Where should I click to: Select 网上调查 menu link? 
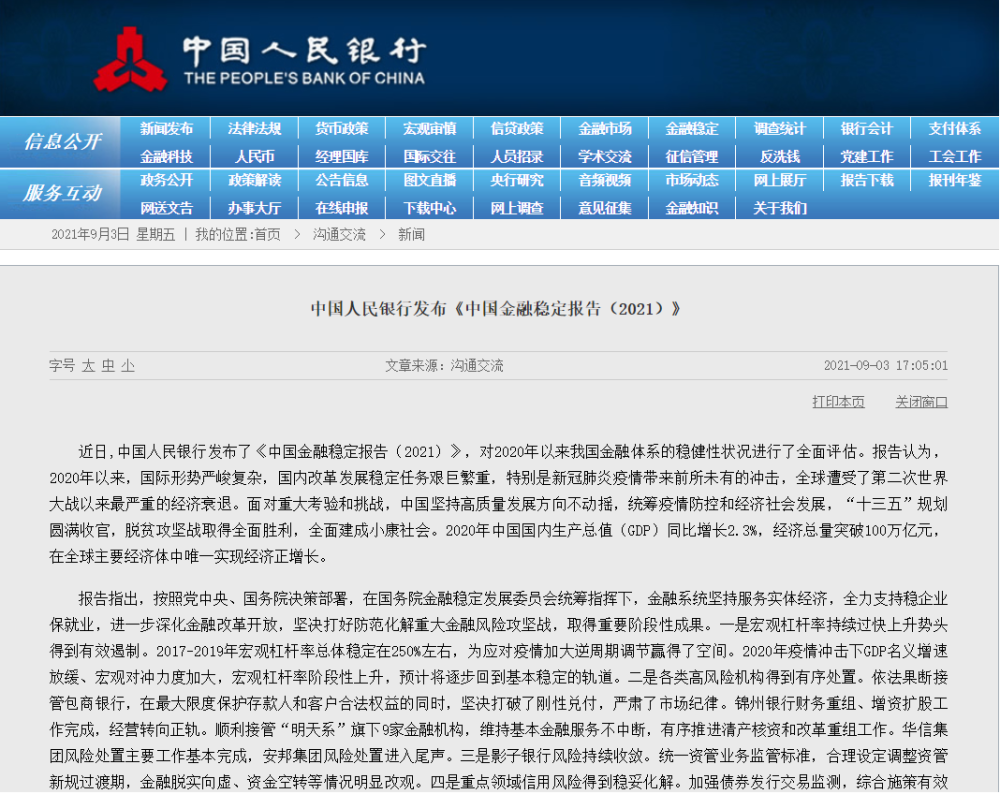coord(517,208)
